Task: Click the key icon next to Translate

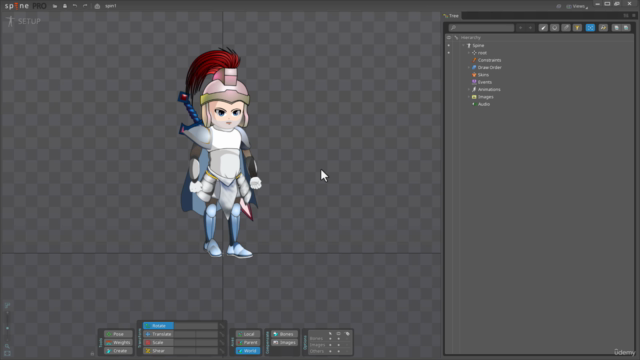Action: tap(222, 334)
